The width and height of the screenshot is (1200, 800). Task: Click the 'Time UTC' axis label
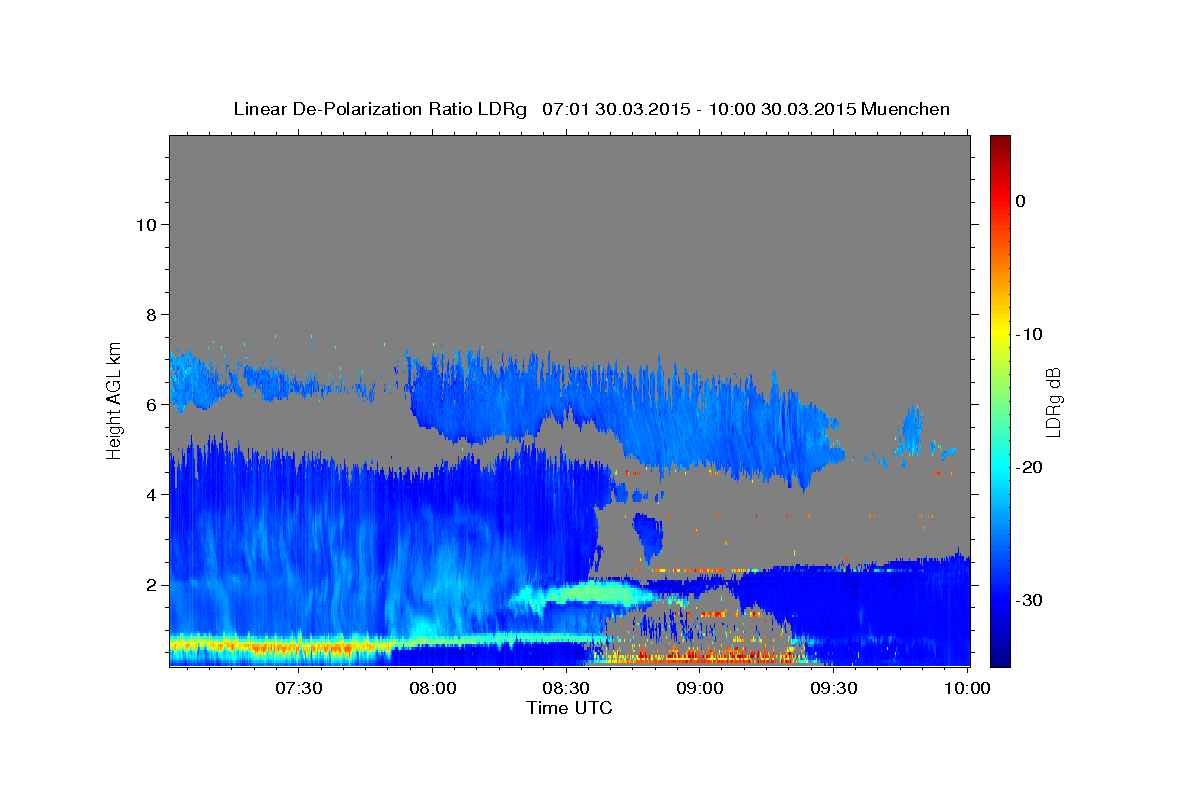(x=569, y=708)
